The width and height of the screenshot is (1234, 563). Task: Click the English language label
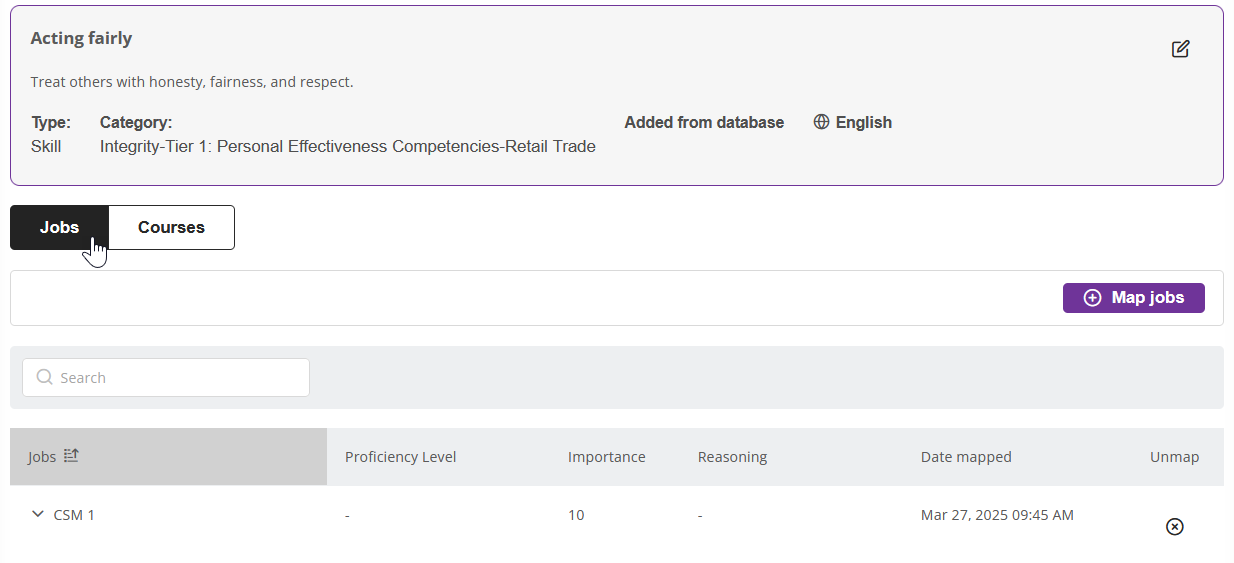863,122
